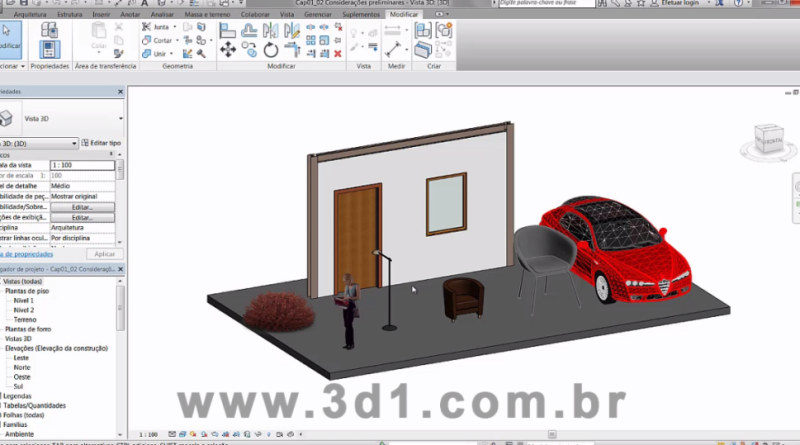This screenshot has width=800, height=445.
Task: Toggle Properties palette button in ribbon
Action: 49,50
